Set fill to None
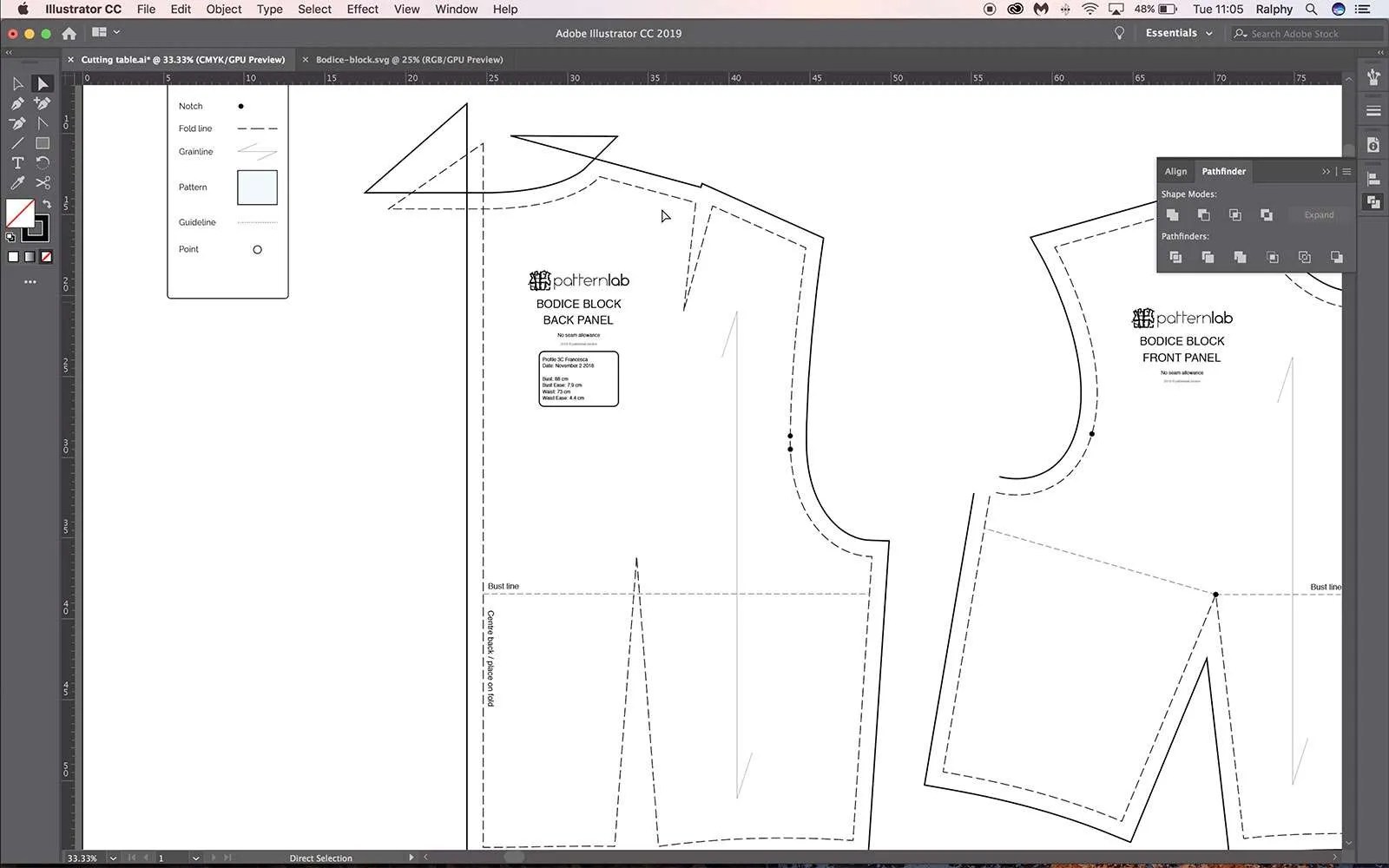This screenshot has height=868, width=1389. [46, 256]
